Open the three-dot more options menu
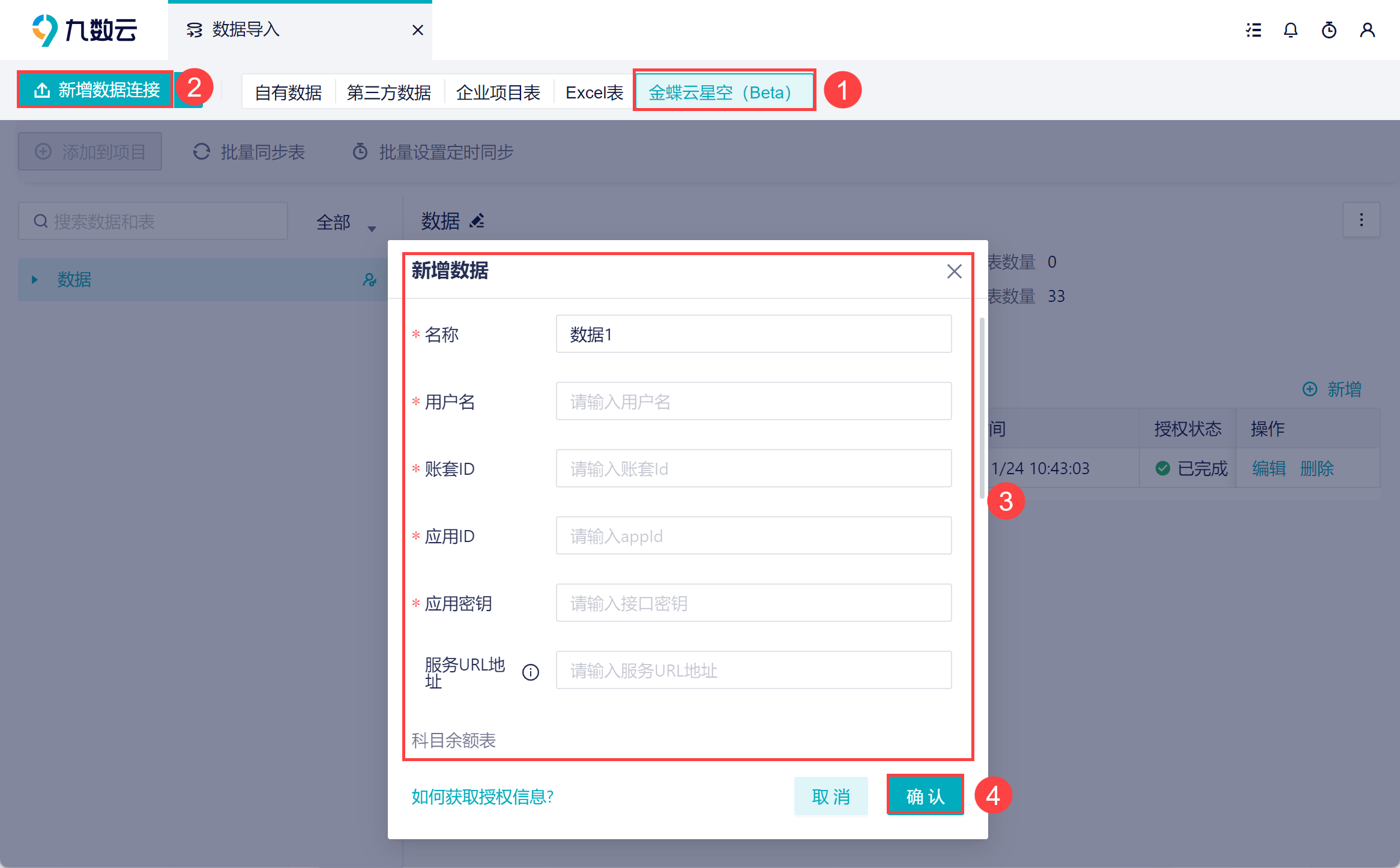 pyautogui.click(x=1361, y=220)
